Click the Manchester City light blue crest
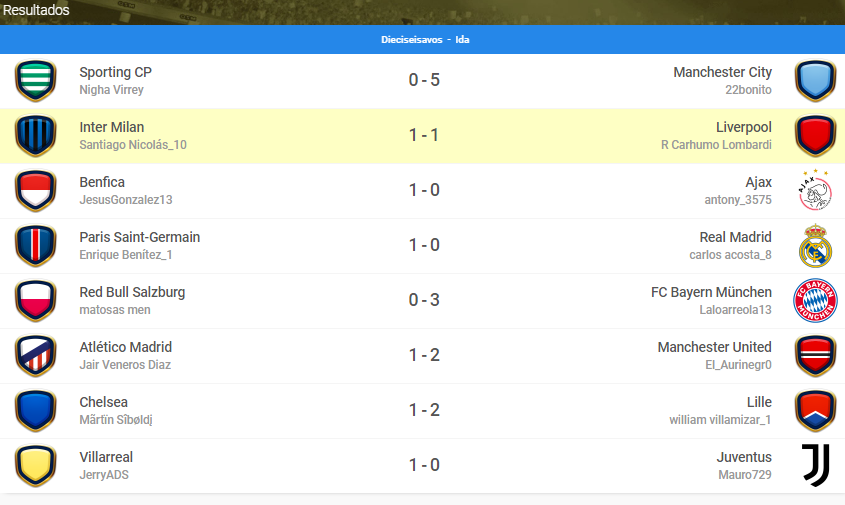Image resolution: width=845 pixels, height=505 pixels. click(815, 80)
